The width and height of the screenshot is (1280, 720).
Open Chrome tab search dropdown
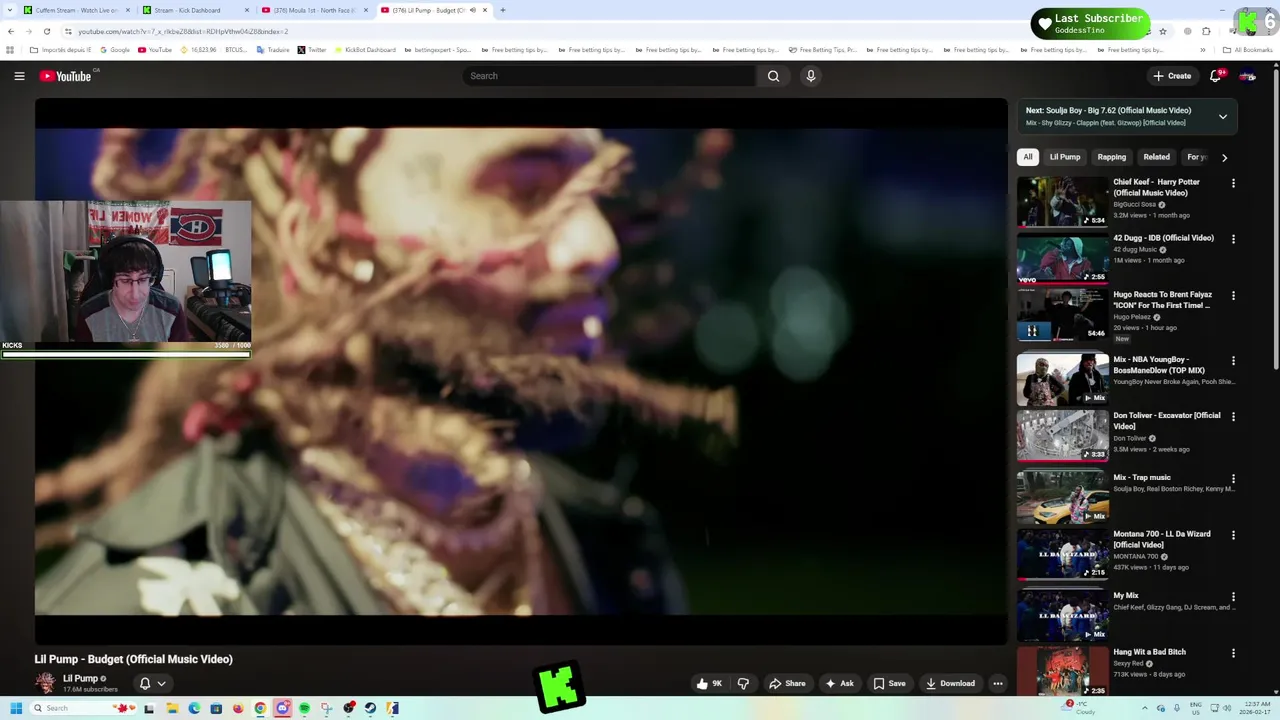point(10,10)
